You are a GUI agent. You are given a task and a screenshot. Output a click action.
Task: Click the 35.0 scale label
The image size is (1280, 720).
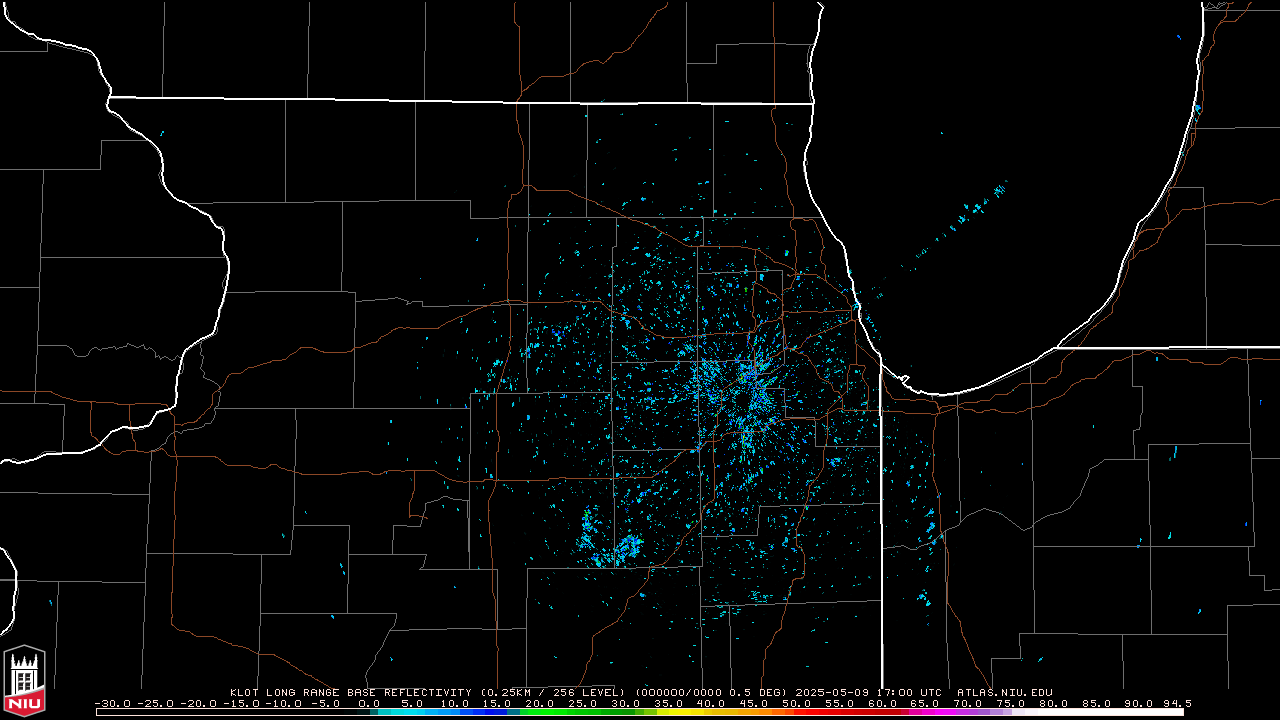668,703
